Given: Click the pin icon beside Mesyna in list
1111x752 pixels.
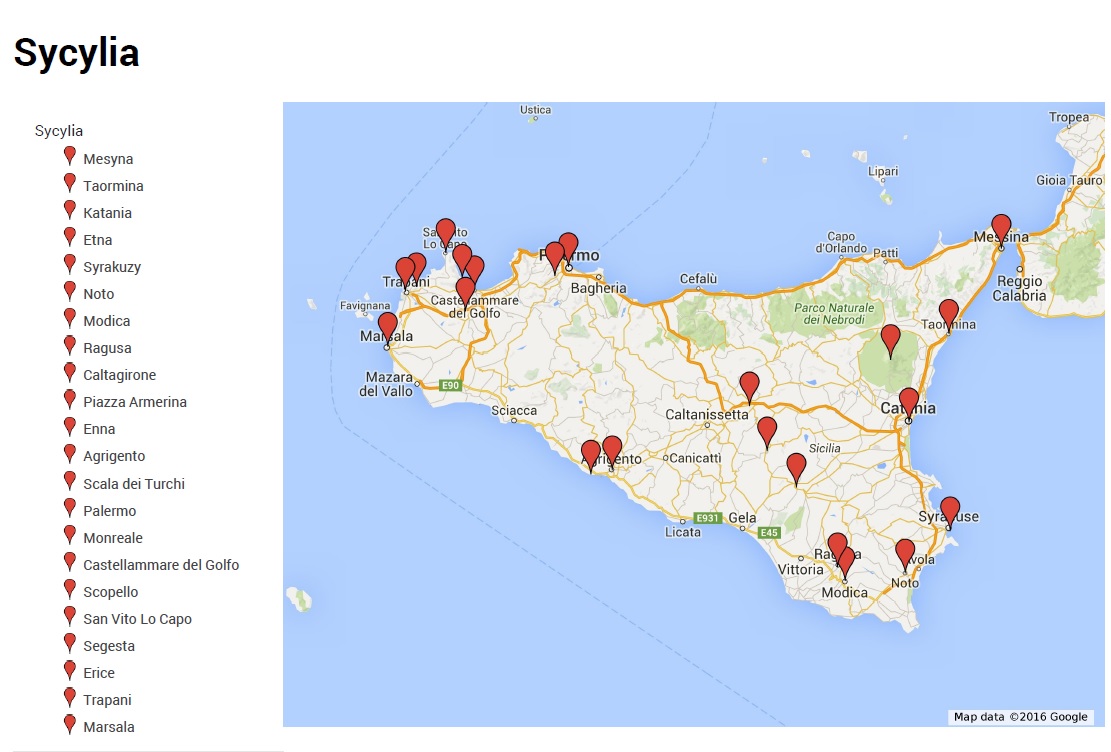Looking at the screenshot, I should pyautogui.click(x=70, y=156).
